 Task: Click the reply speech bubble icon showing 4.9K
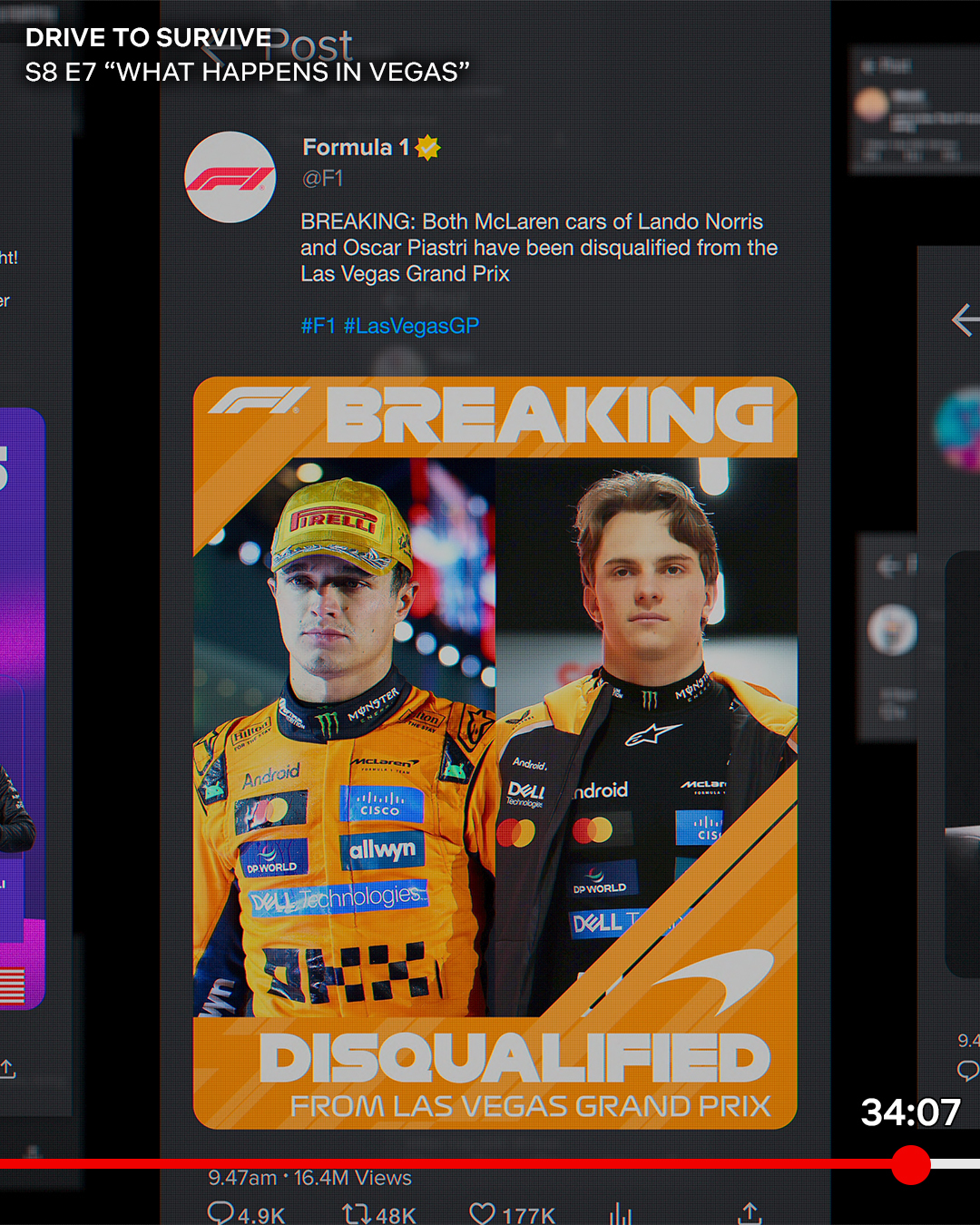click(221, 1213)
